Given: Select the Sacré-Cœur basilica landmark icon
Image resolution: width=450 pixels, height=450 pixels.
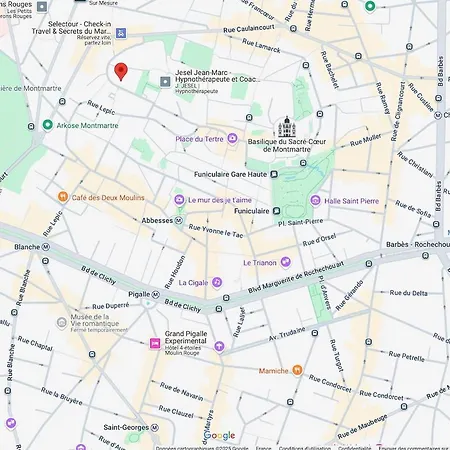Looking at the screenshot, I should coord(287,127).
